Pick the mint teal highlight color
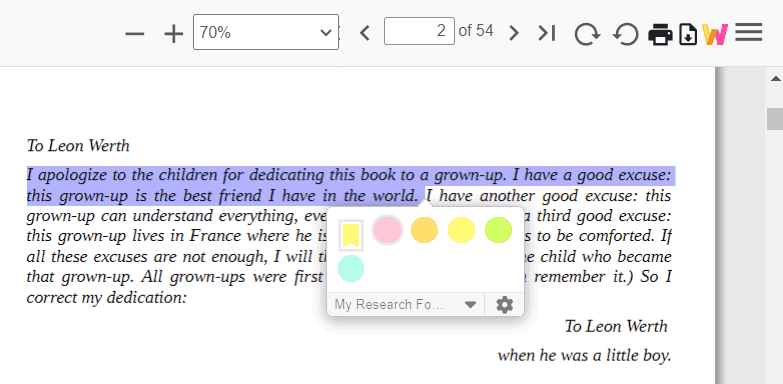783x384 pixels. [351, 269]
